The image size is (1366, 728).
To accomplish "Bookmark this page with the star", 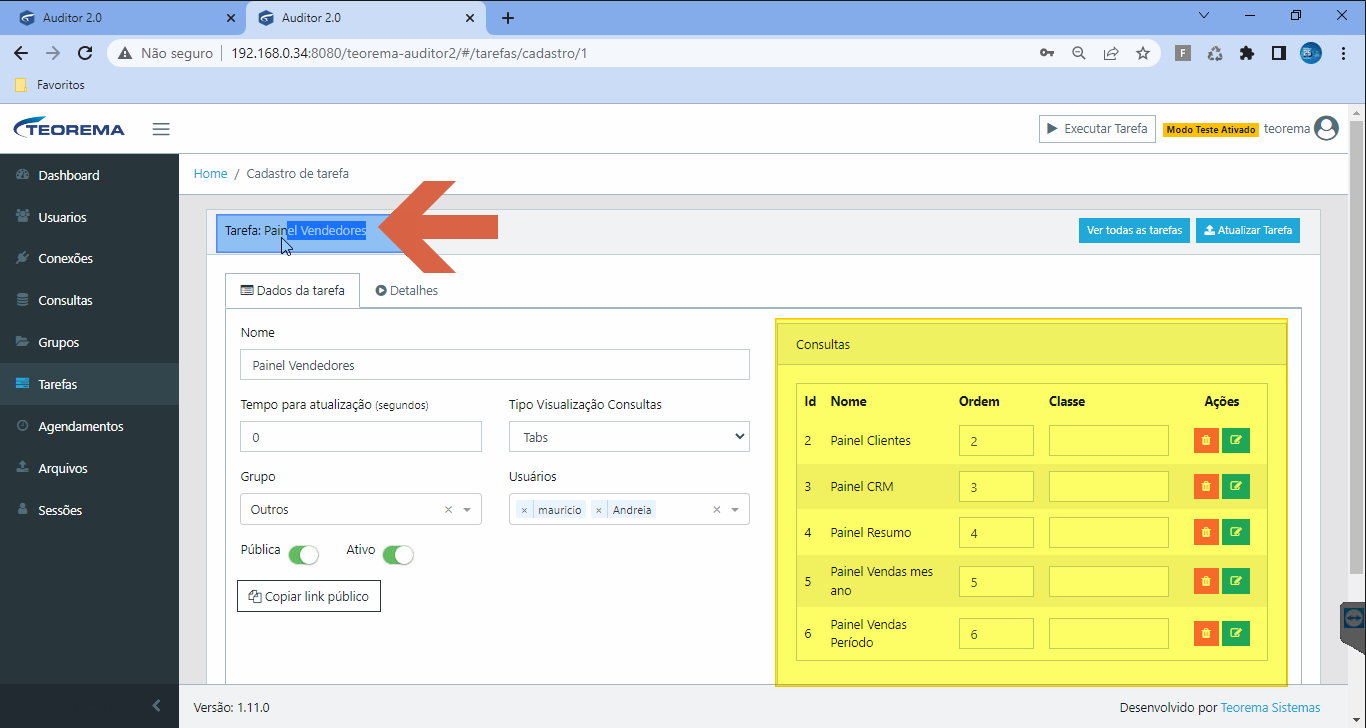I will click(x=1143, y=53).
